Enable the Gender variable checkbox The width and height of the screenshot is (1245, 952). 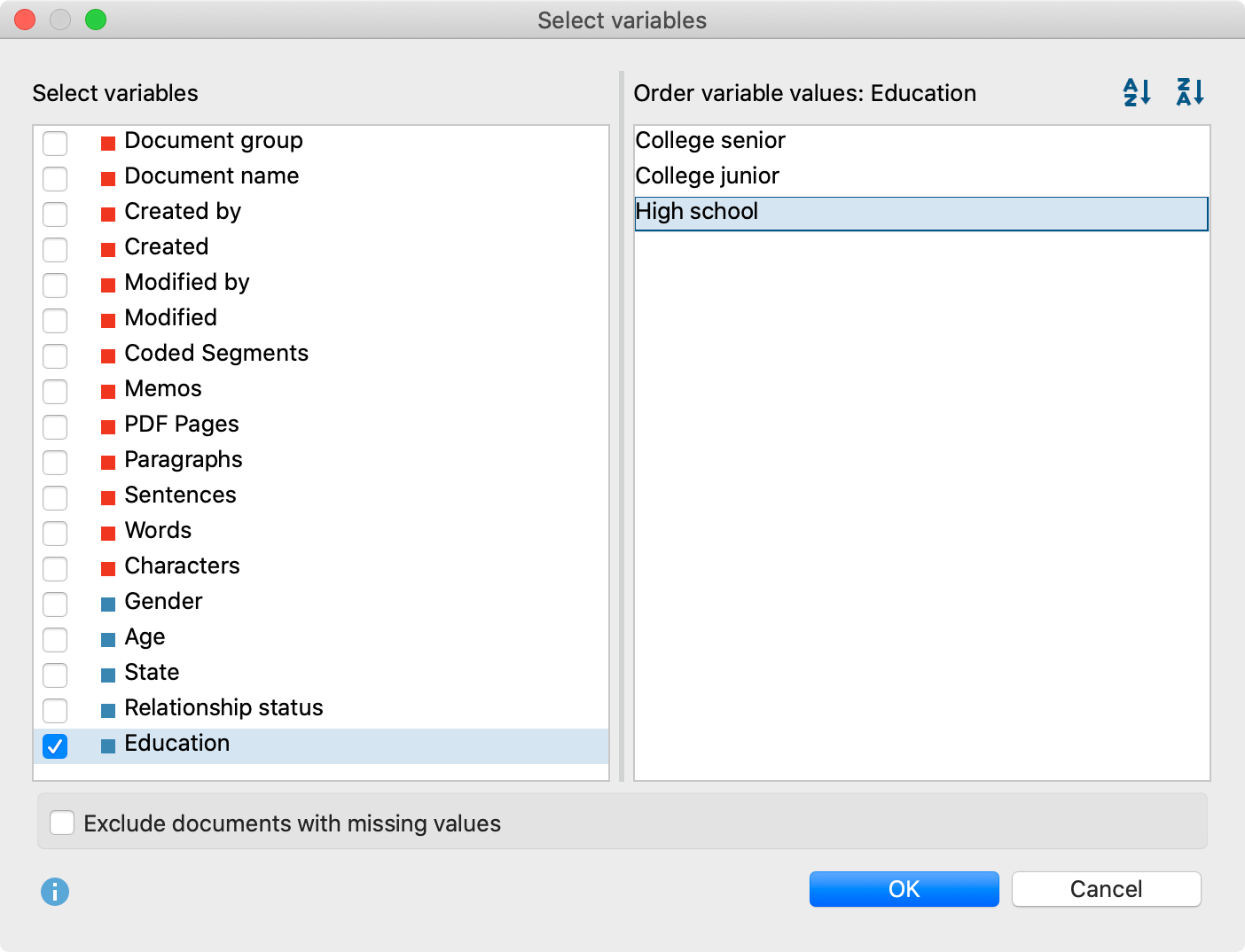click(x=55, y=604)
